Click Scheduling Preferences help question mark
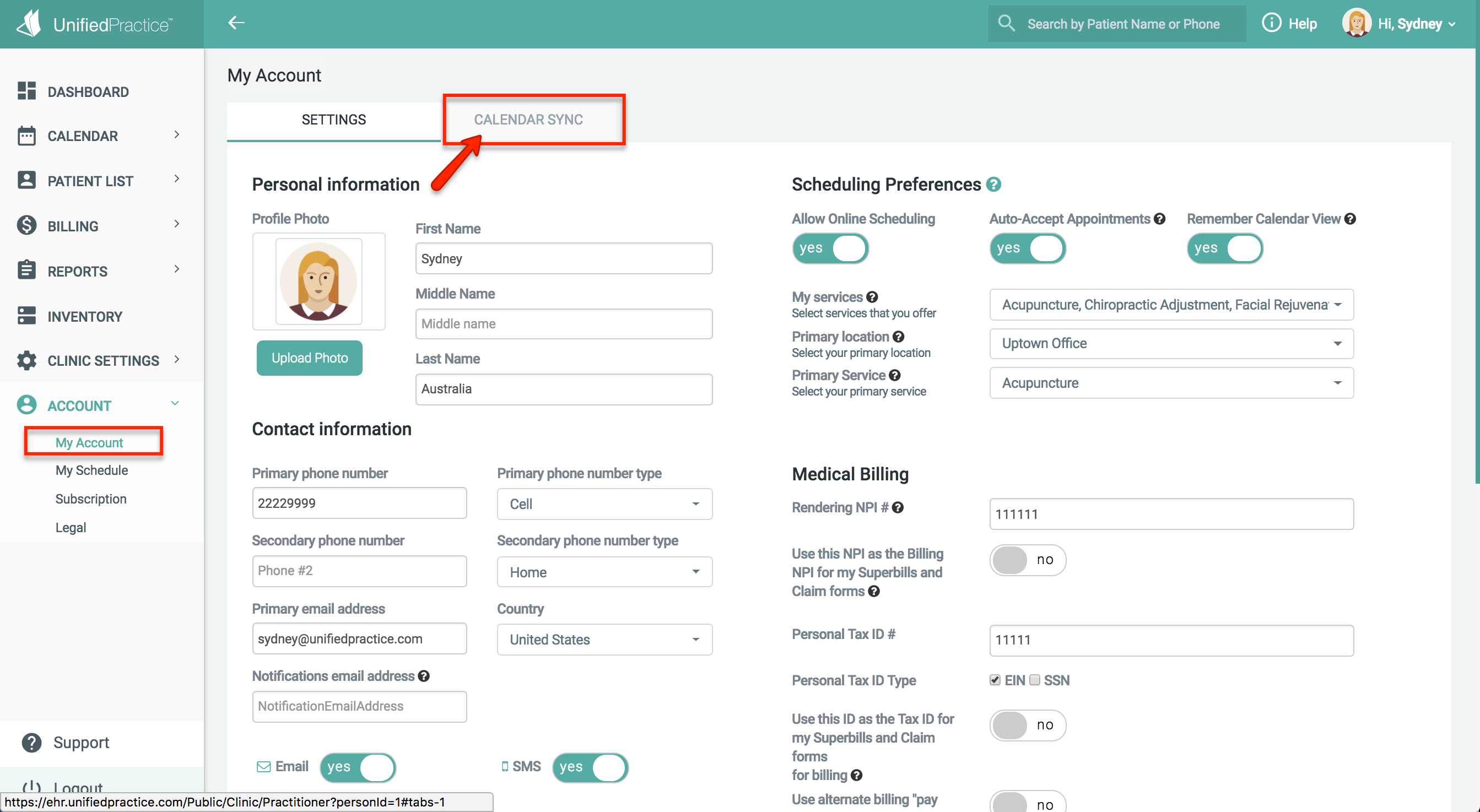This screenshot has height=812, width=1480. click(x=993, y=185)
